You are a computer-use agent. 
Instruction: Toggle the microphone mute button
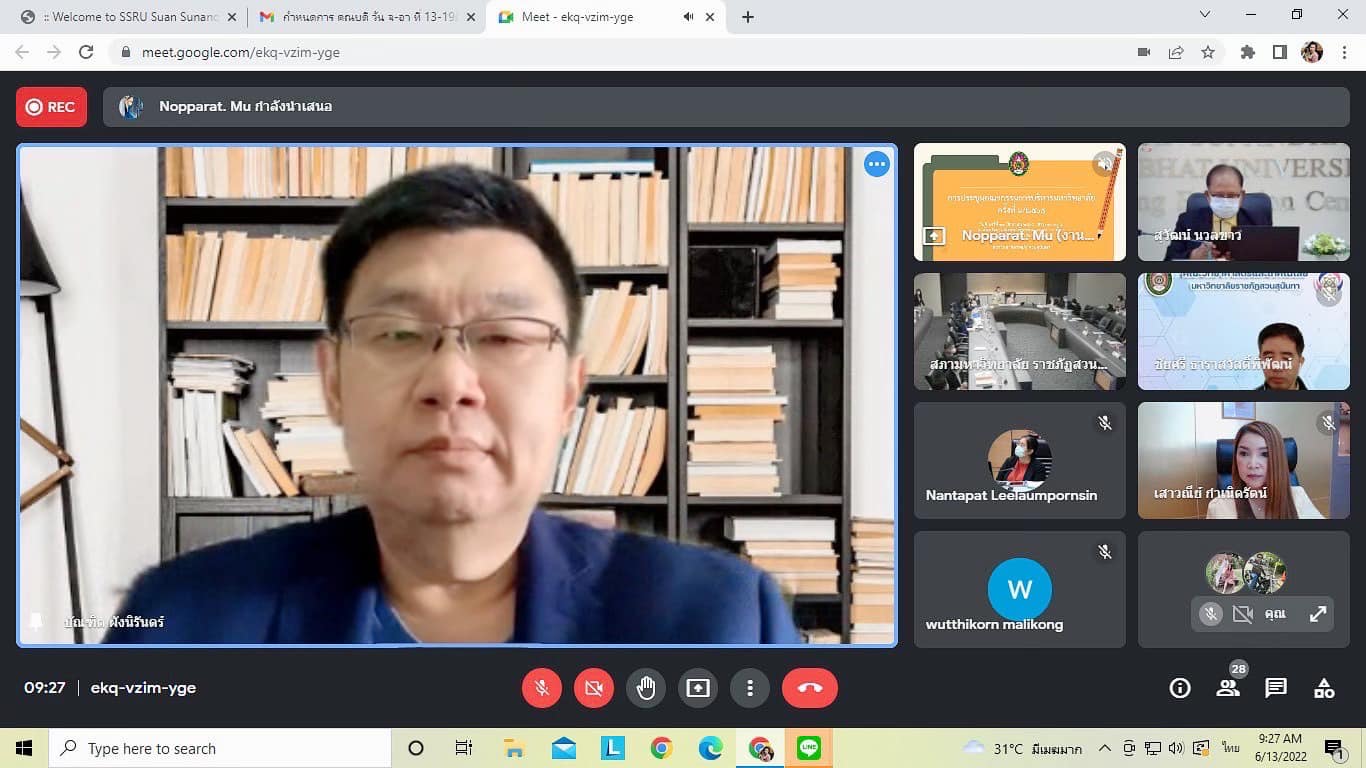[x=542, y=688]
